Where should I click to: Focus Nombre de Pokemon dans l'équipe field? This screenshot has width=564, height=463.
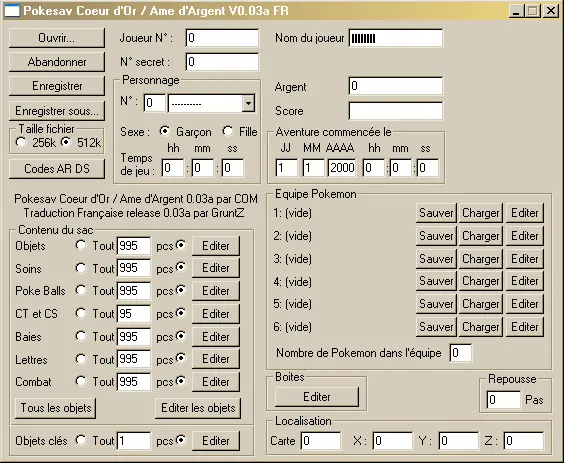[x=461, y=353]
